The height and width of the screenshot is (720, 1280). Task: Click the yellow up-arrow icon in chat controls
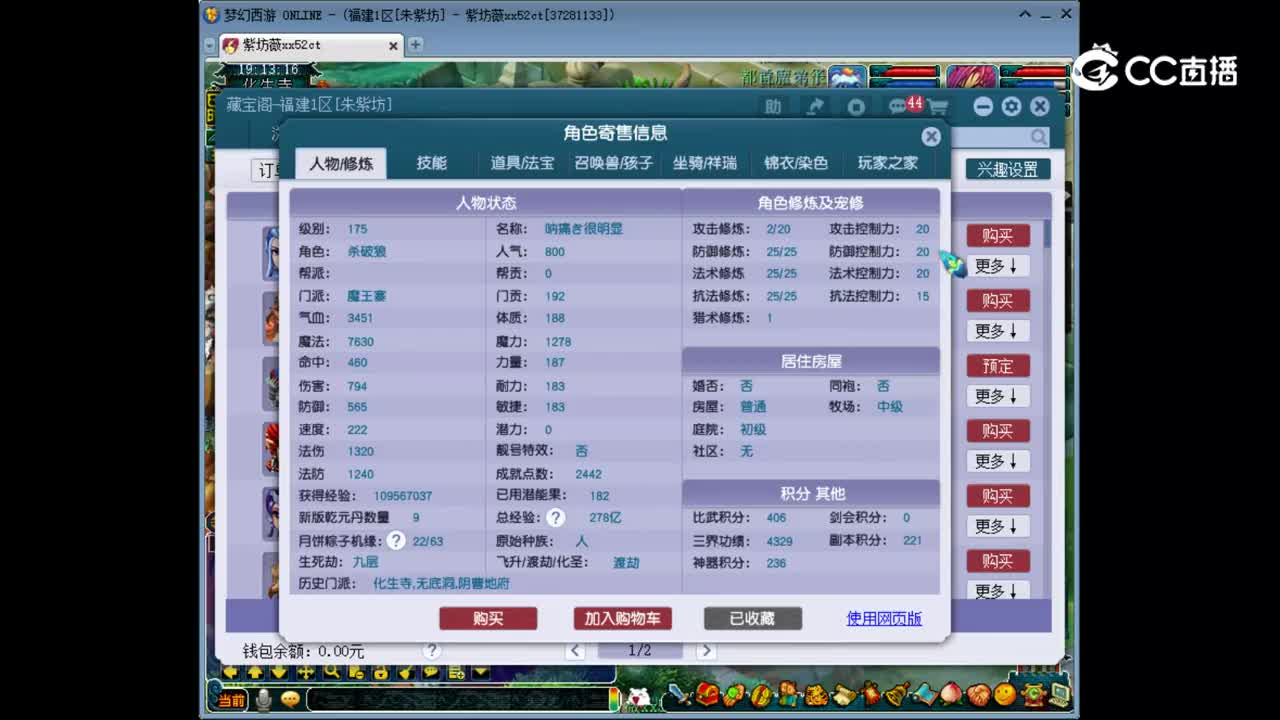pyautogui.click(x=255, y=672)
